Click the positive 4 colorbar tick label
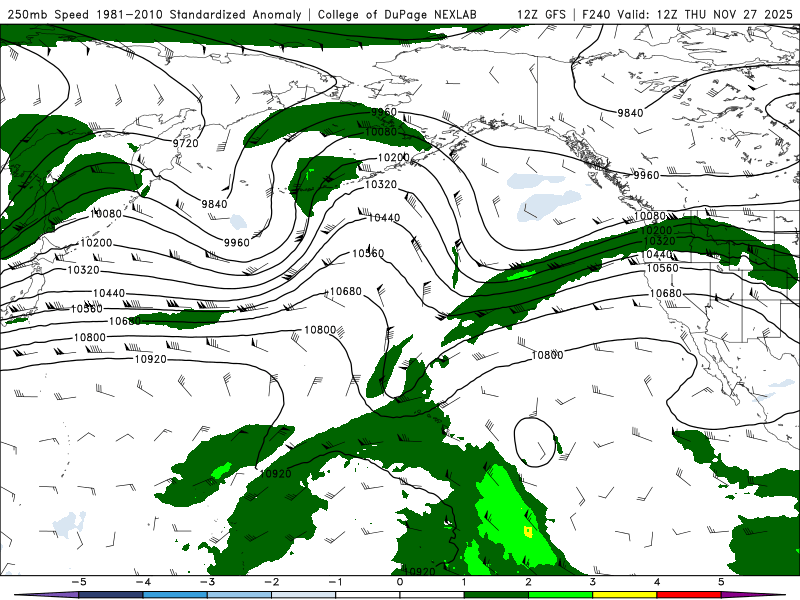800x600 pixels. (x=657, y=582)
